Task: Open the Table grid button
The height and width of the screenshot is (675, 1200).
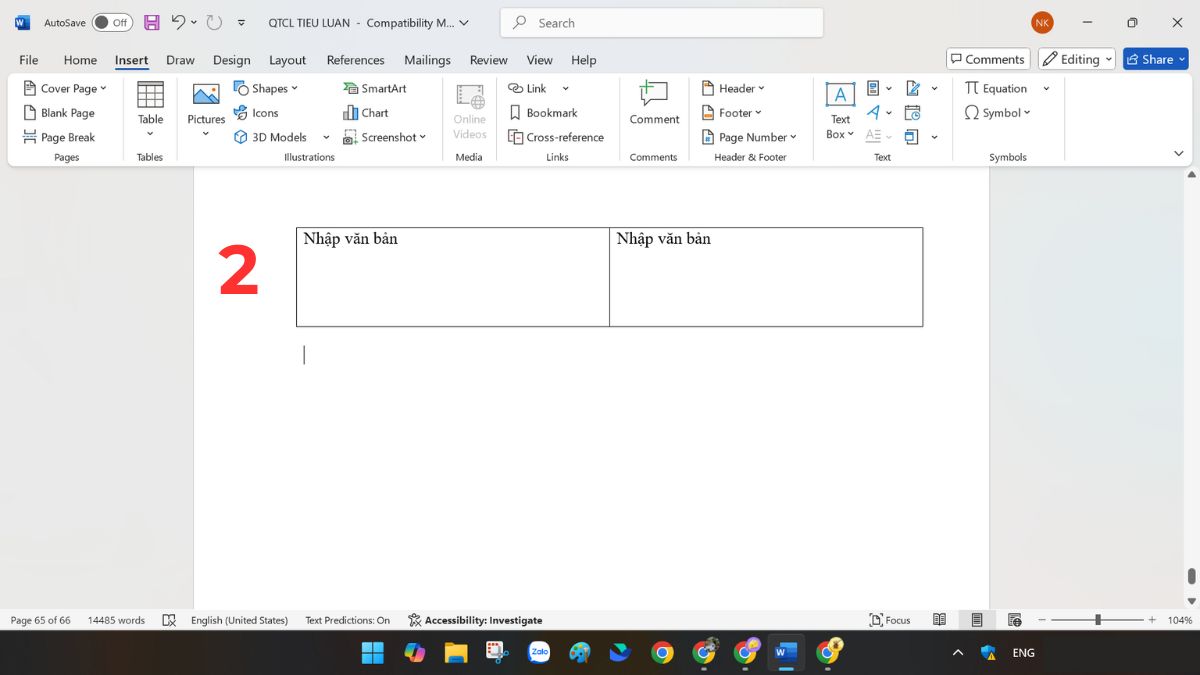Action: 150,110
